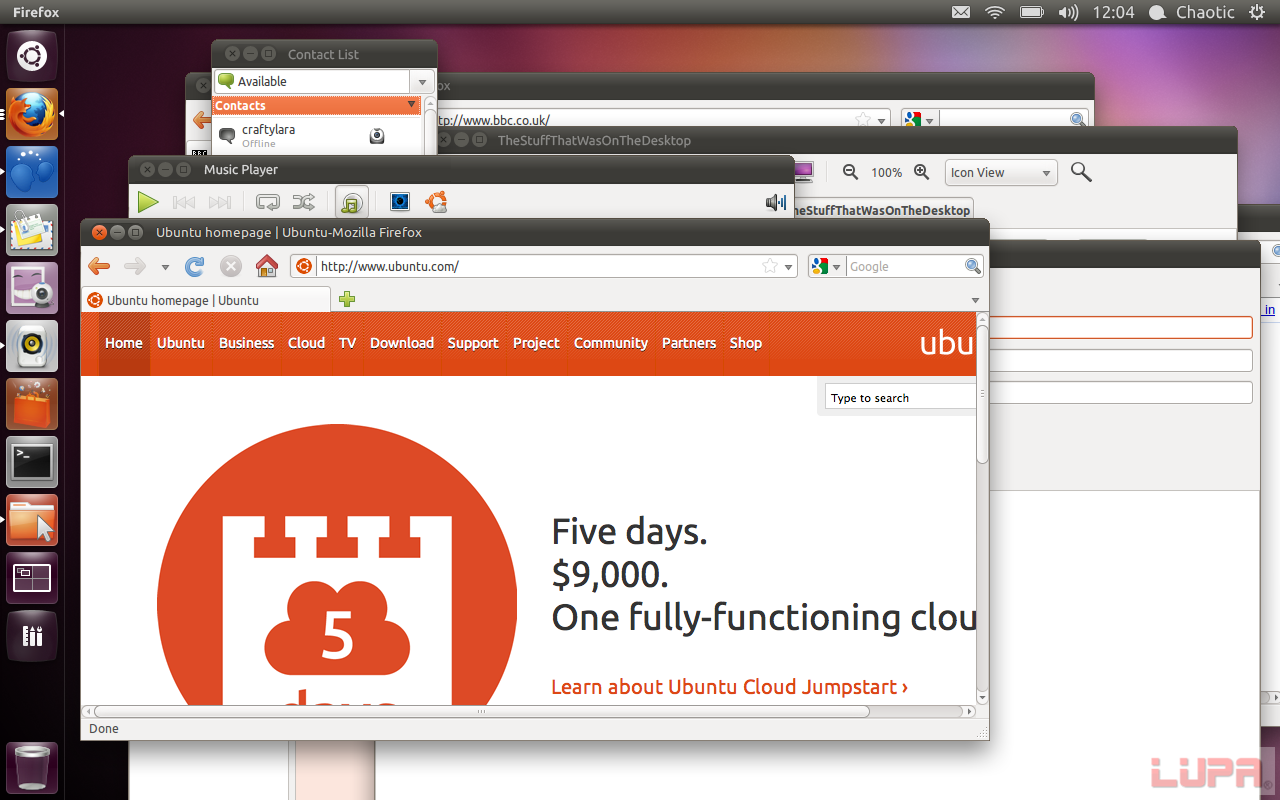
Task: Open the Community navigation link
Action: [611, 343]
